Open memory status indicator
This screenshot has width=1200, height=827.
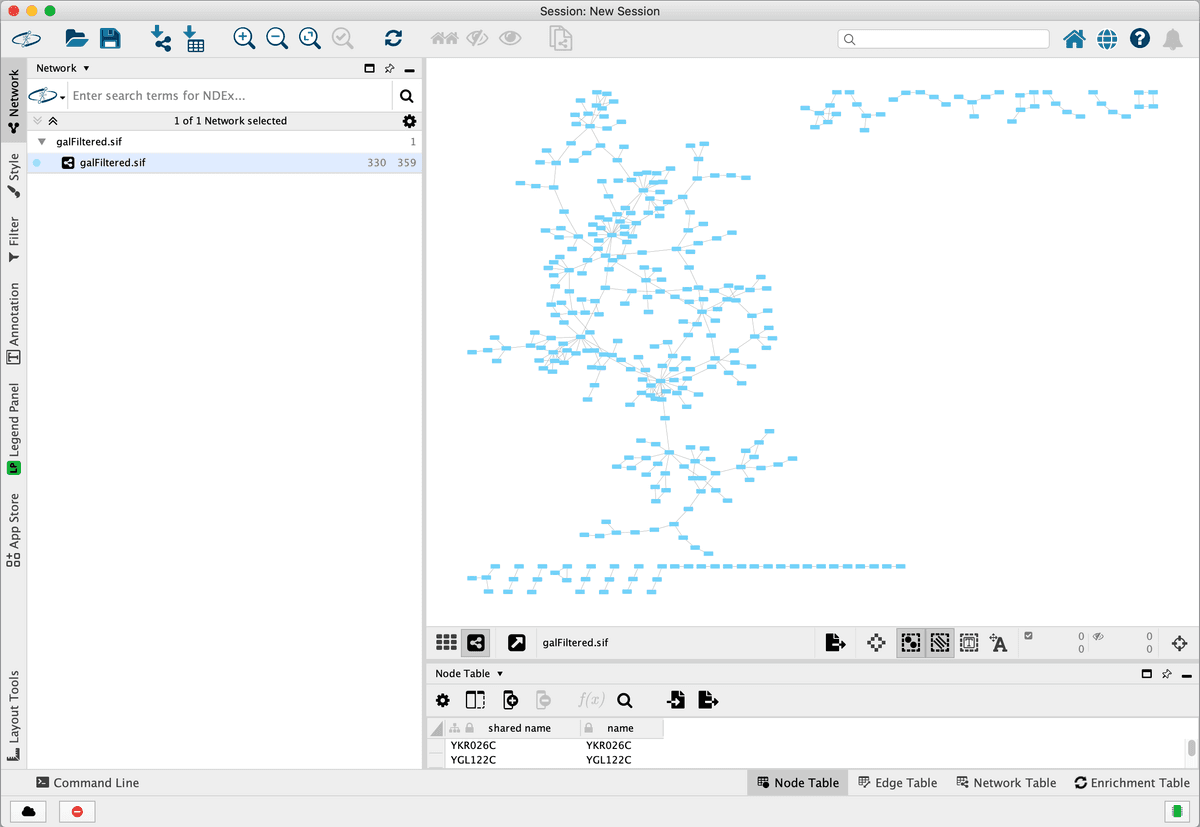(x=1175, y=811)
